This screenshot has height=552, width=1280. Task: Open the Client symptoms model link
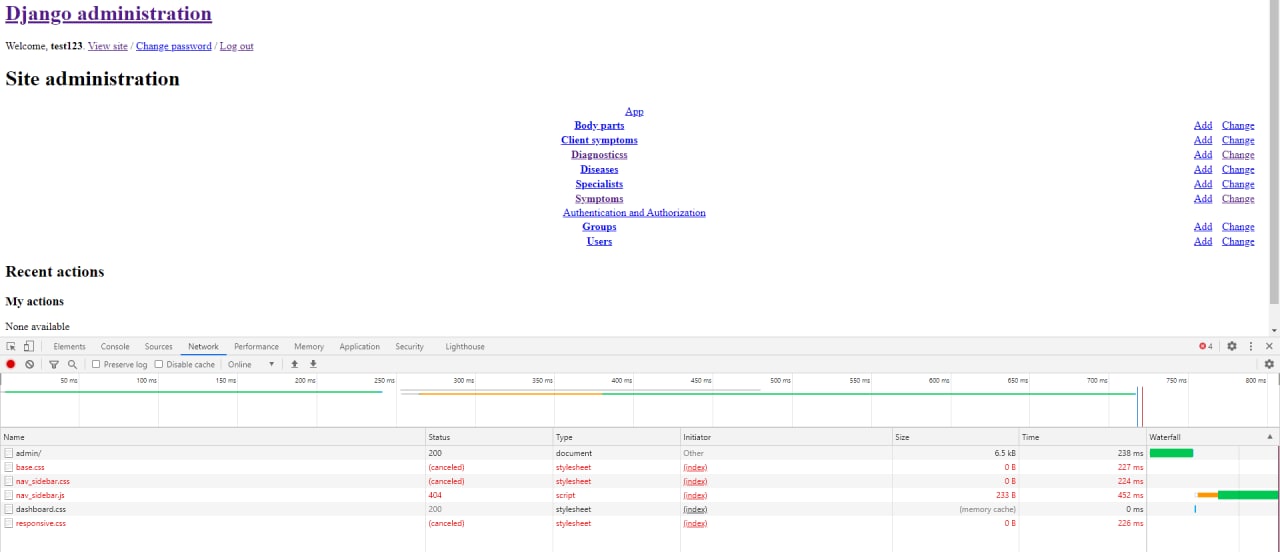click(x=599, y=140)
